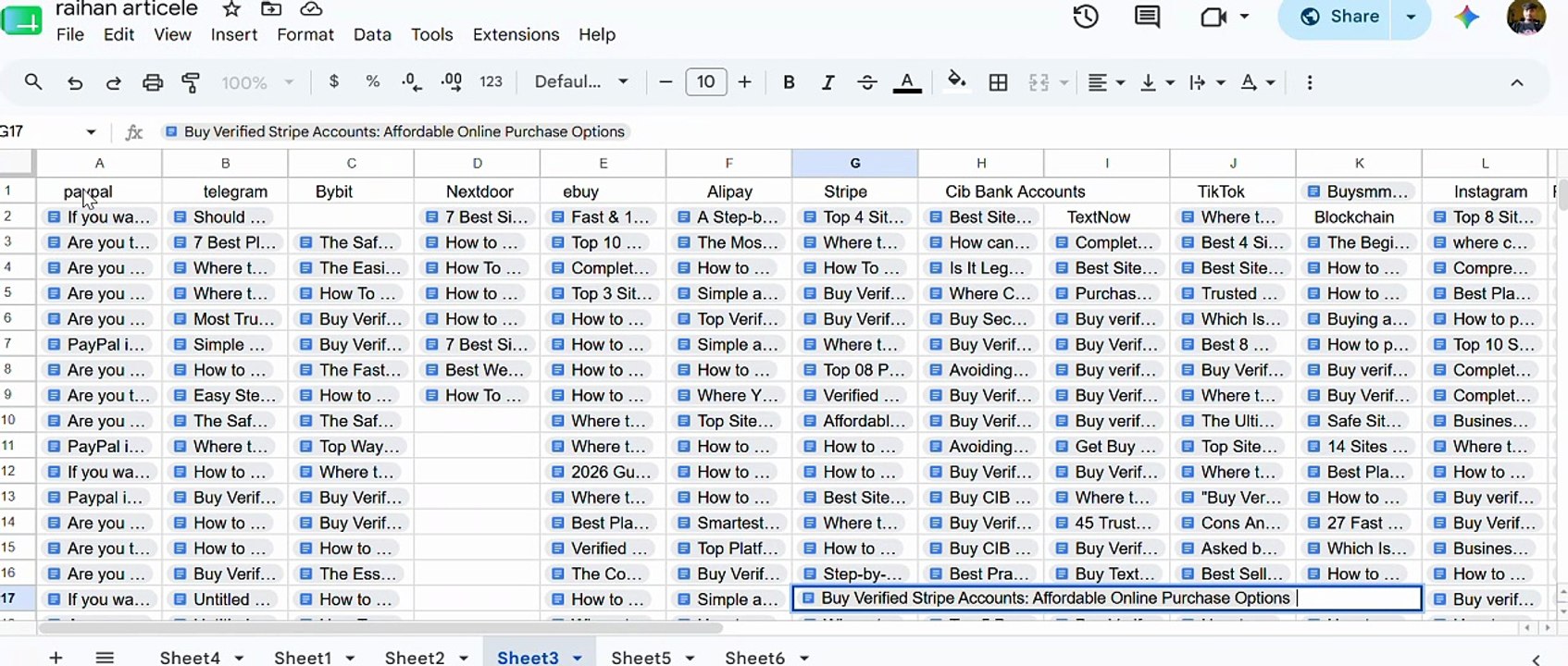Image resolution: width=1568 pixels, height=666 pixels.
Task: Open the more toolbar options menu
Action: 1309,82
